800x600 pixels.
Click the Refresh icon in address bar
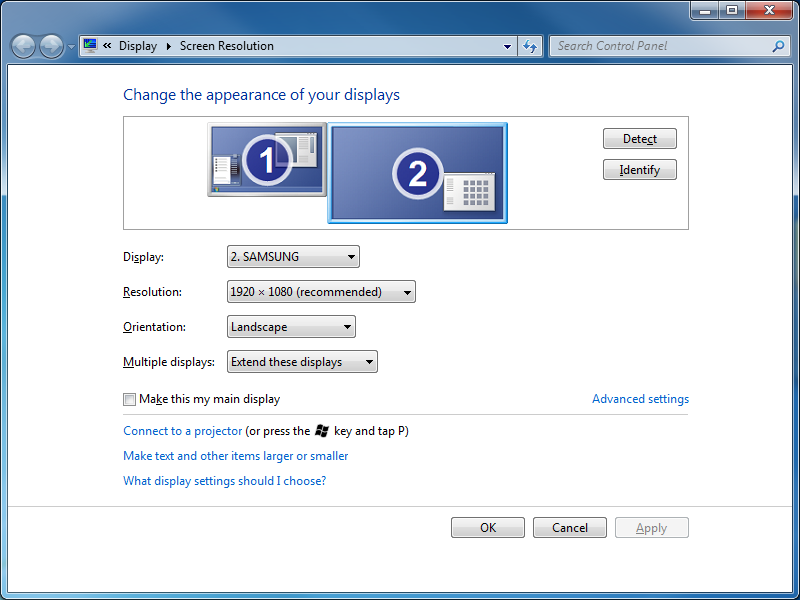tap(530, 46)
